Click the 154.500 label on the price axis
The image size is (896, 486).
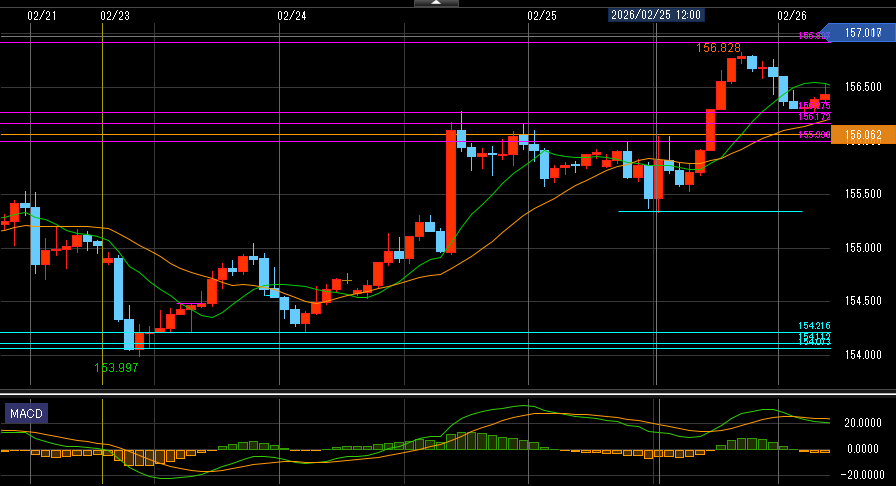click(863, 301)
